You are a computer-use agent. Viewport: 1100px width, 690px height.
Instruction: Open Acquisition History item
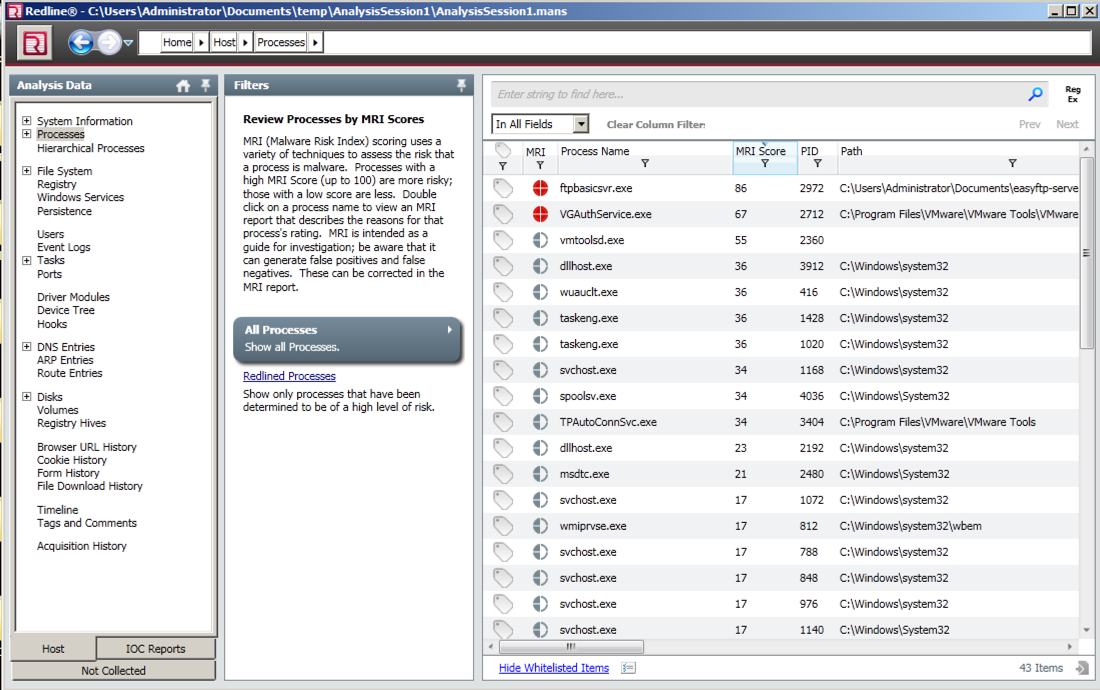pos(82,546)
